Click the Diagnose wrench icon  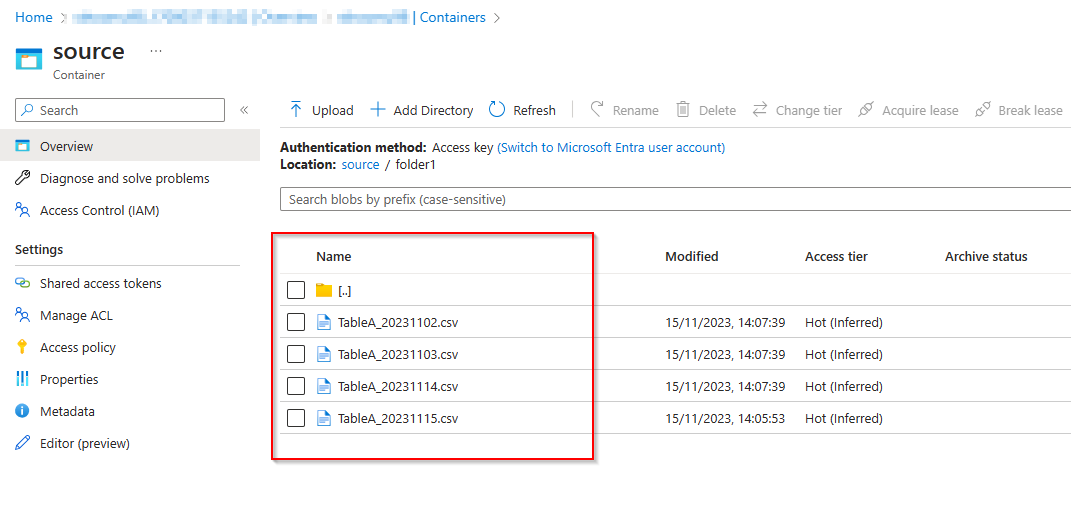coord(23,178)
